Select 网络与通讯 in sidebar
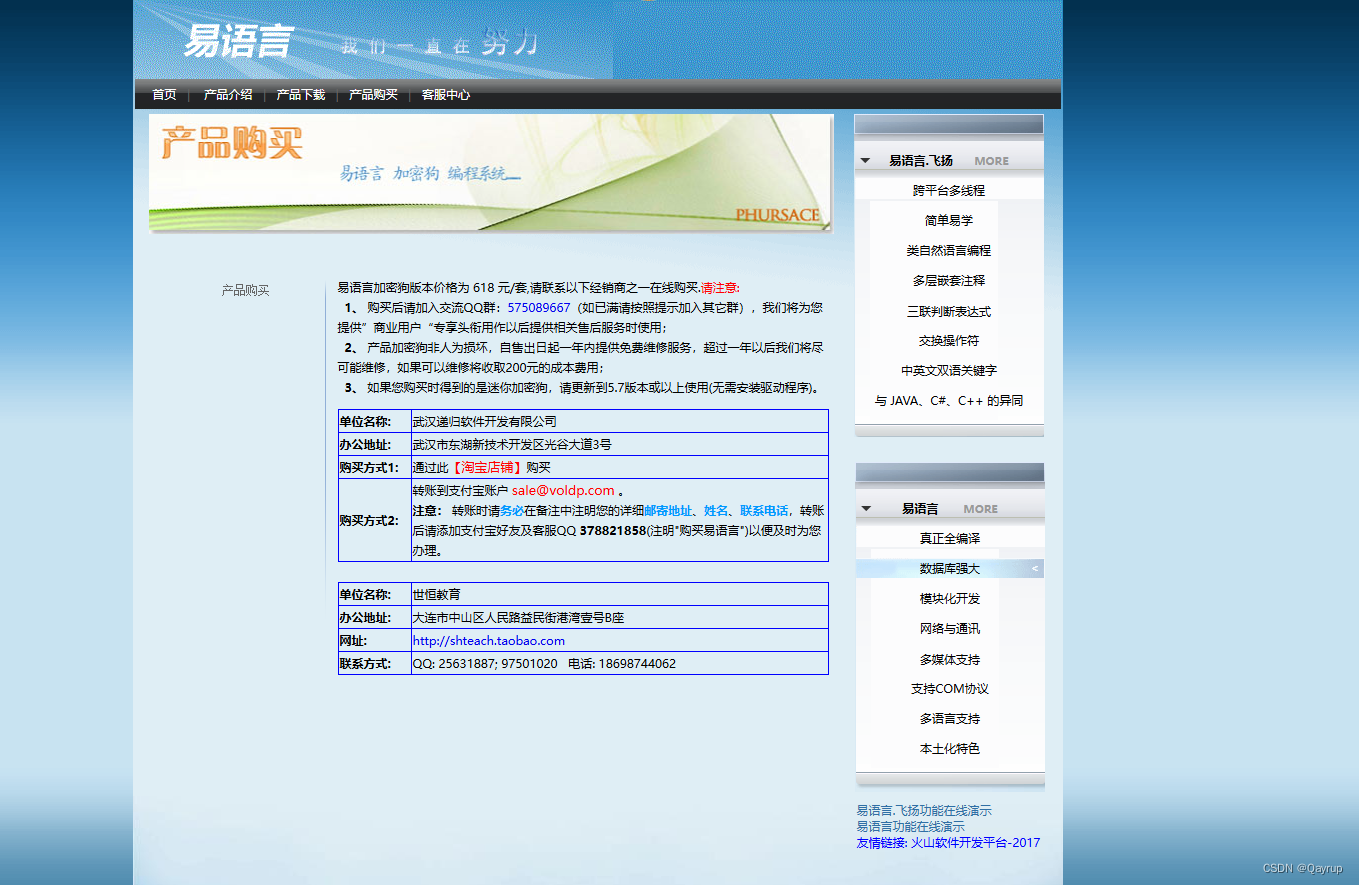This screenshot has width=1359, height=885. pyautogui.click(x=950, y=628)
